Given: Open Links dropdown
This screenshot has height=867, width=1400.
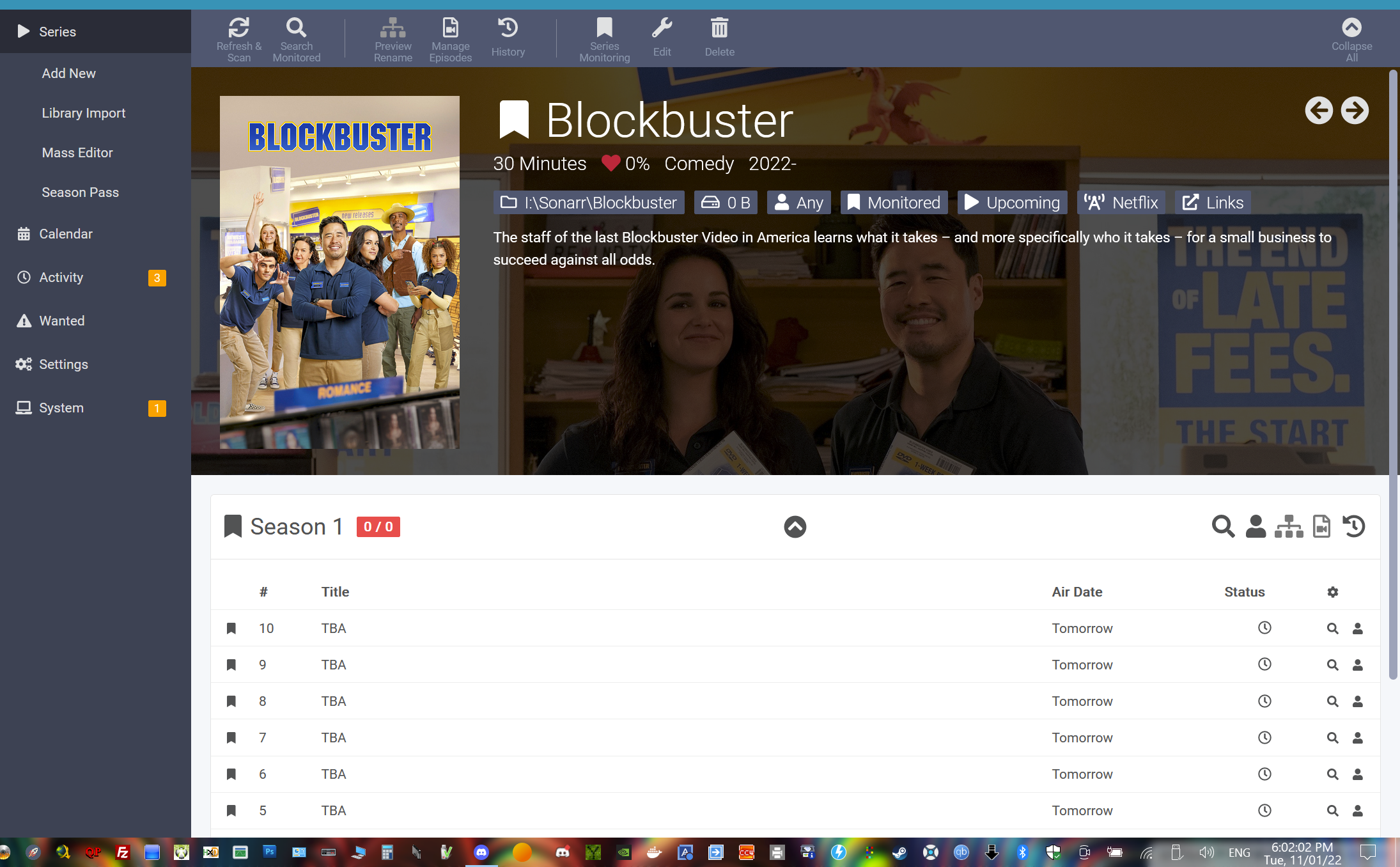Looking at the screenshot, I should click(x=1213, y=203).
